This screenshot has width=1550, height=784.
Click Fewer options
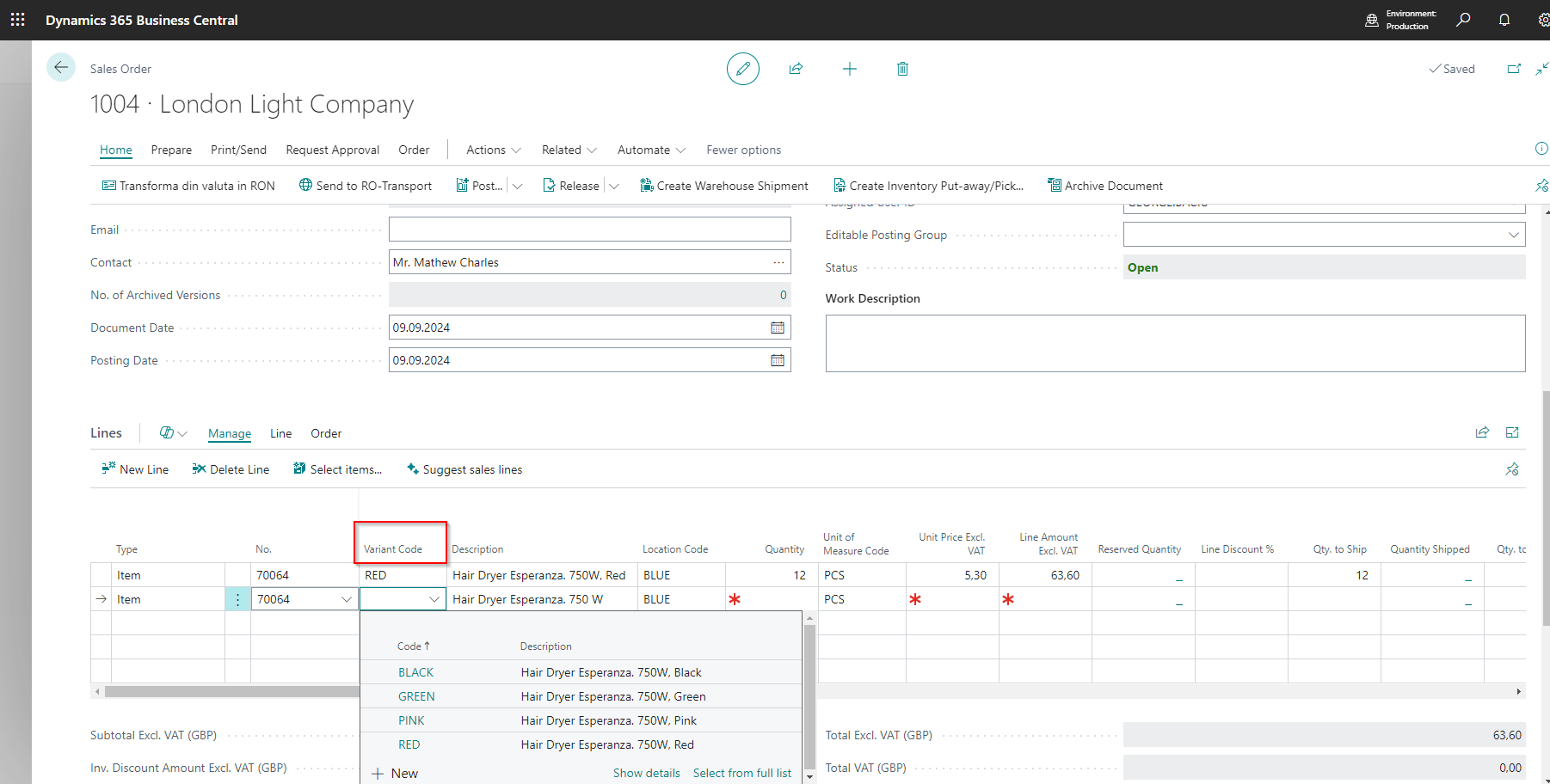click(744, 150)
